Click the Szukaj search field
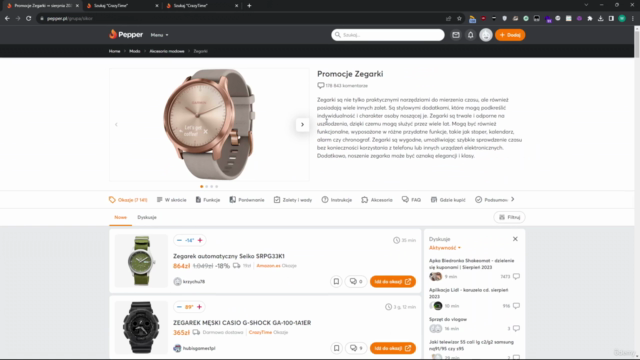This screenshot has height=360, width=640. (x=388, y=35)
